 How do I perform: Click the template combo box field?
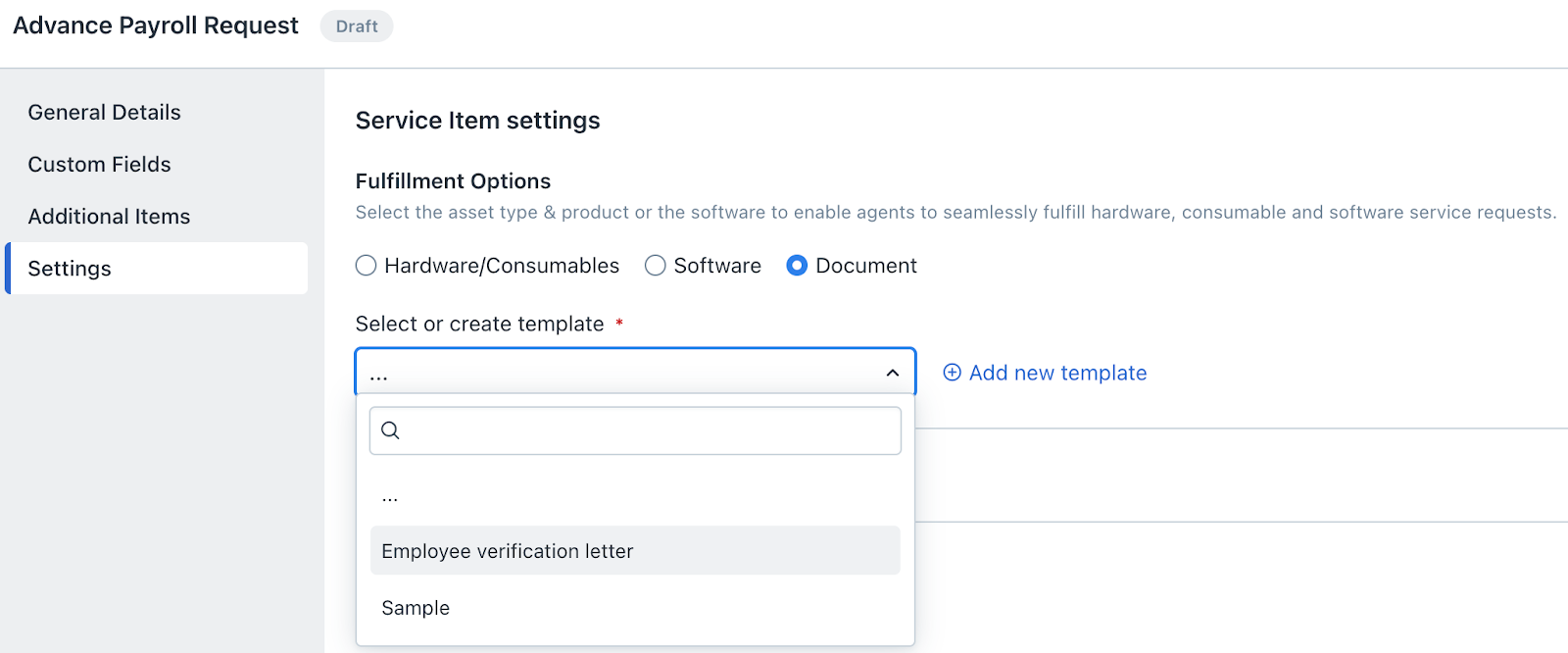617,373
